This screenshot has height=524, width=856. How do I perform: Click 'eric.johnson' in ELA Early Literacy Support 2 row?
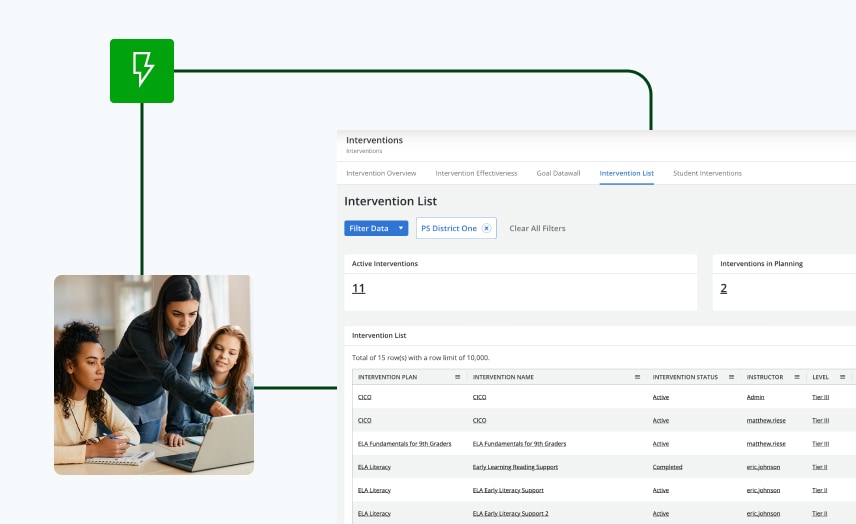(x=763, y=514)
